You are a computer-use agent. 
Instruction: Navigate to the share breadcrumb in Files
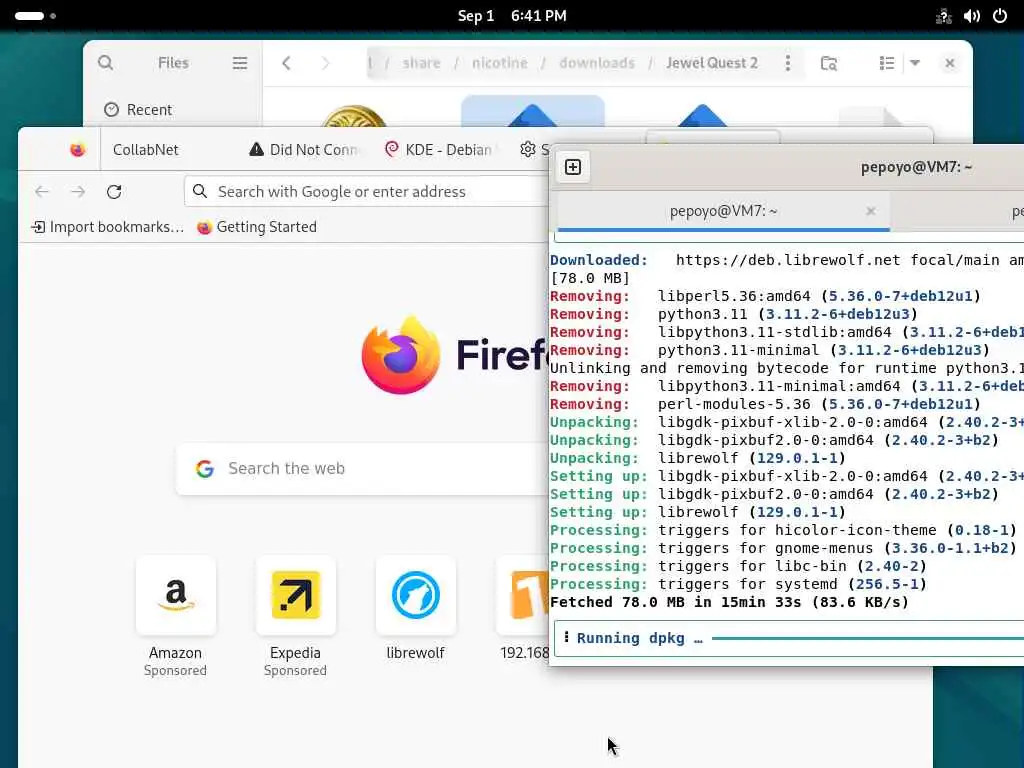click(x=421, y=63)
